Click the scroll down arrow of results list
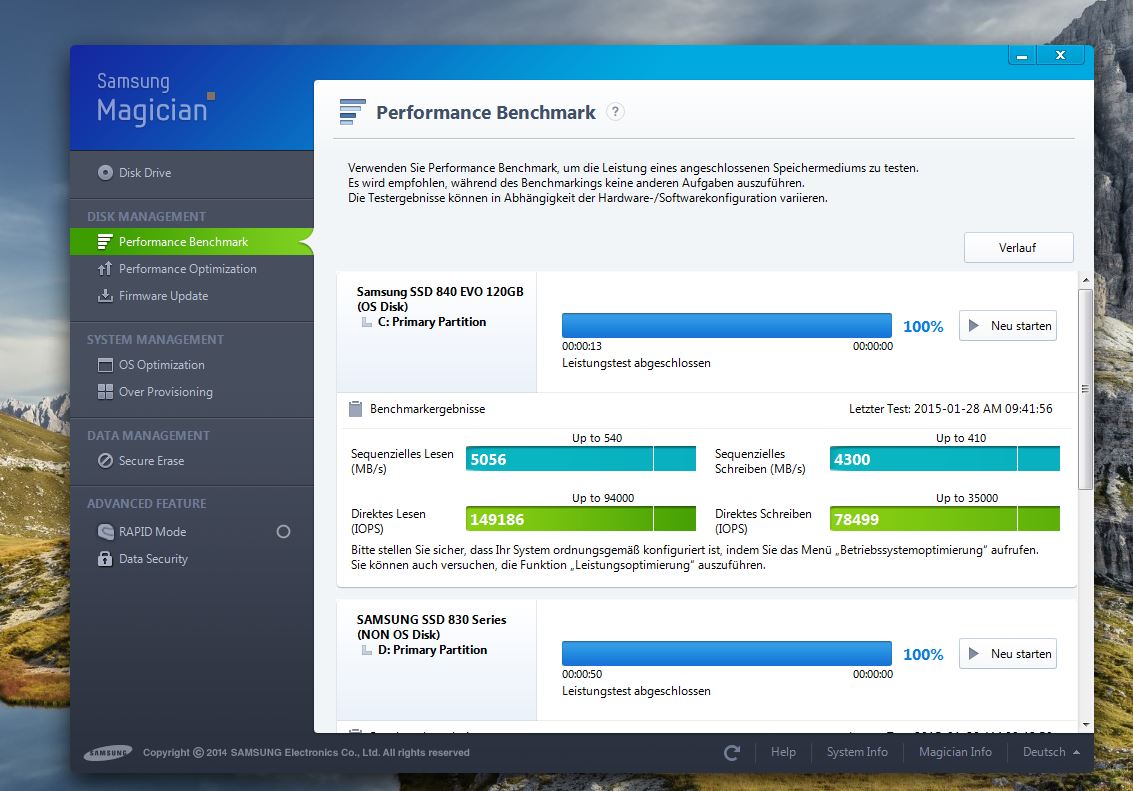Image resolution: width=1133 pixels, height=791 pixels. 1085,725
